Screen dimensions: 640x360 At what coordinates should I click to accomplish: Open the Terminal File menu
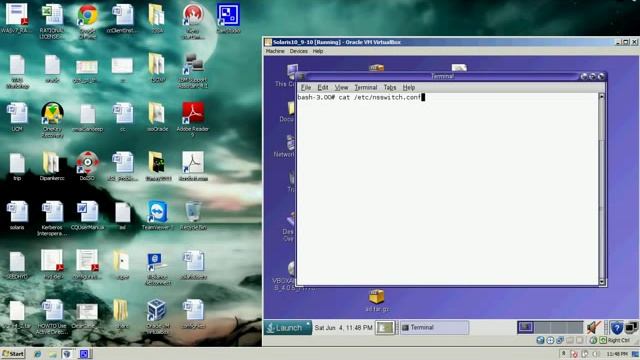306,87
